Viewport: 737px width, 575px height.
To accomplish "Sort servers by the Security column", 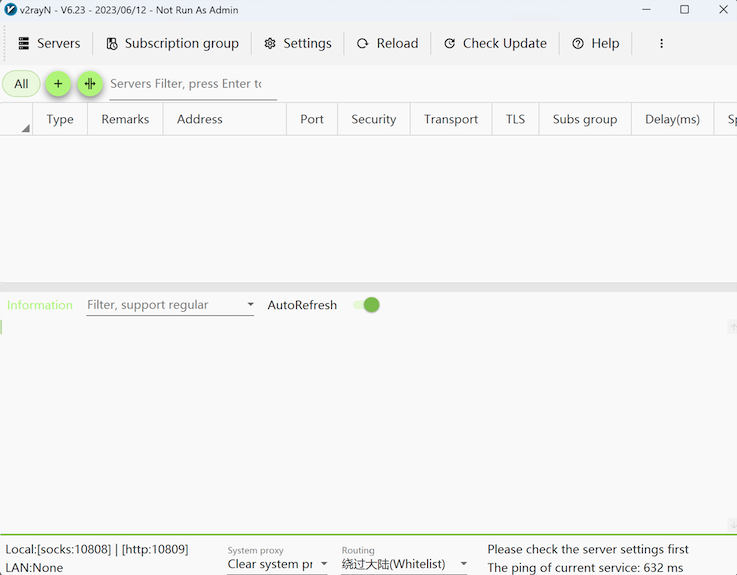I will click(x=374, y=119).
